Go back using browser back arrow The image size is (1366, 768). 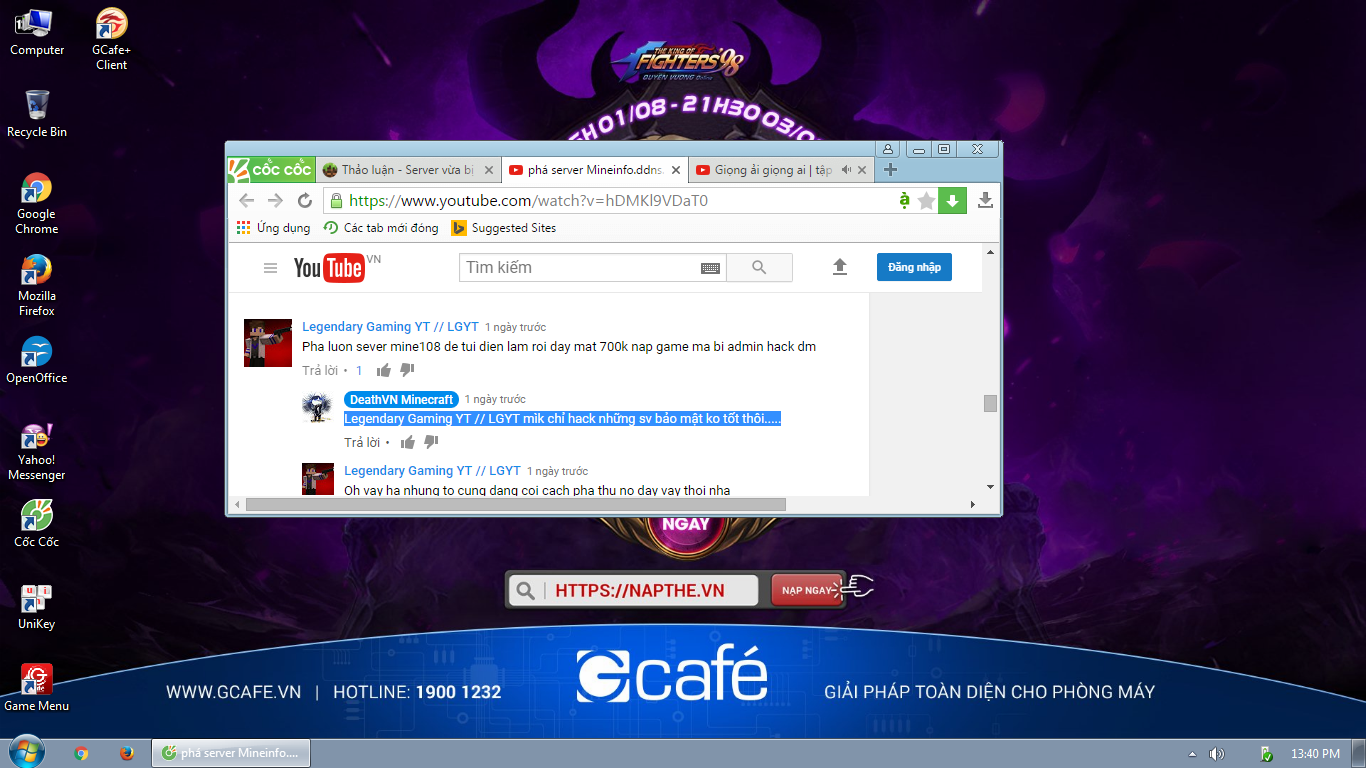pos(246,201)
